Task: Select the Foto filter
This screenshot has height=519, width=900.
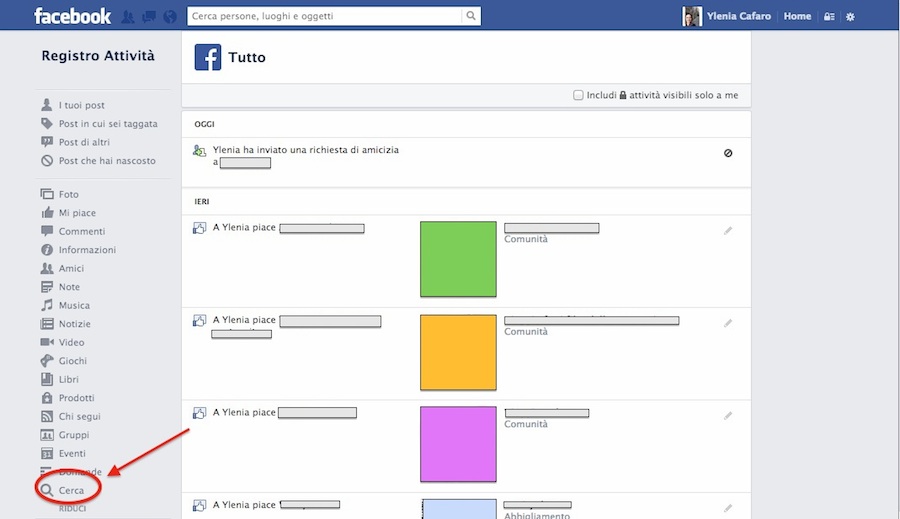Action: click(x=68, y=194)
